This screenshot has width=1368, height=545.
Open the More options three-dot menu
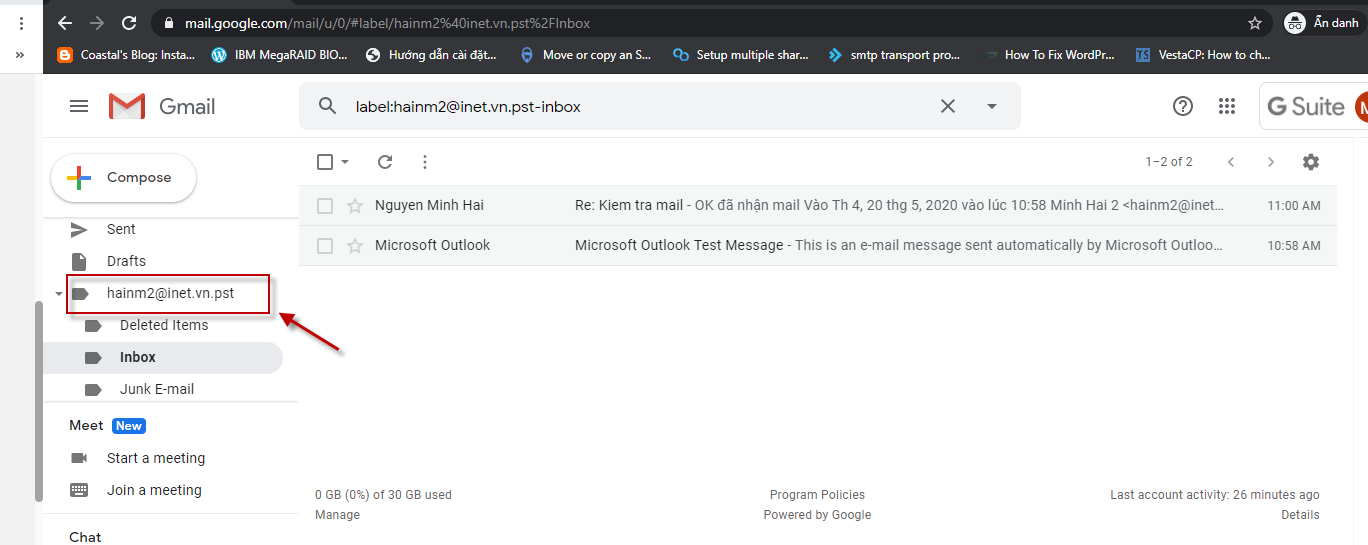tap(425, 161)
